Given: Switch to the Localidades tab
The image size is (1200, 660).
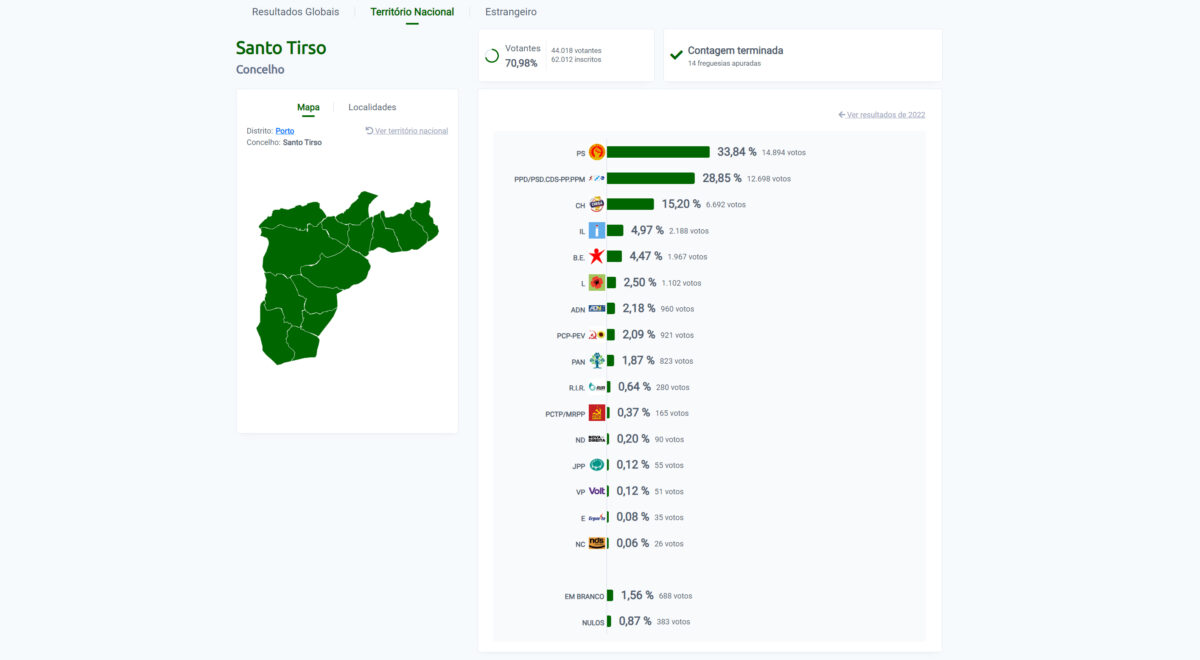Looking at the screenshot, I should pos(372,107).
